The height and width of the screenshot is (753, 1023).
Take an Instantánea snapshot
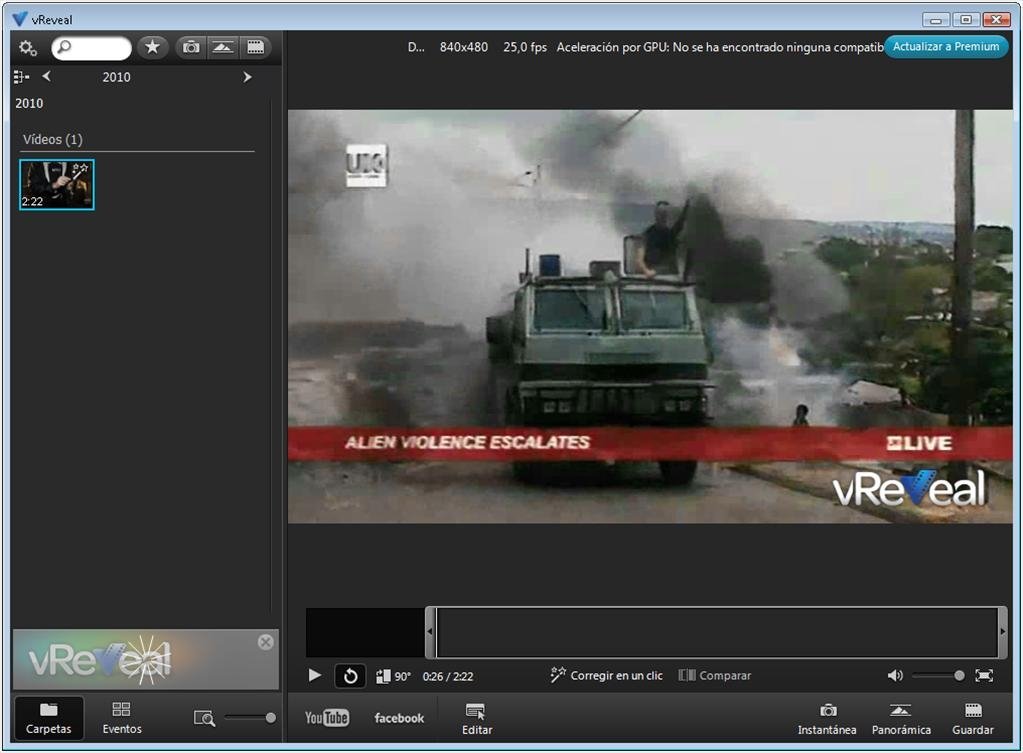click(827, 720)
